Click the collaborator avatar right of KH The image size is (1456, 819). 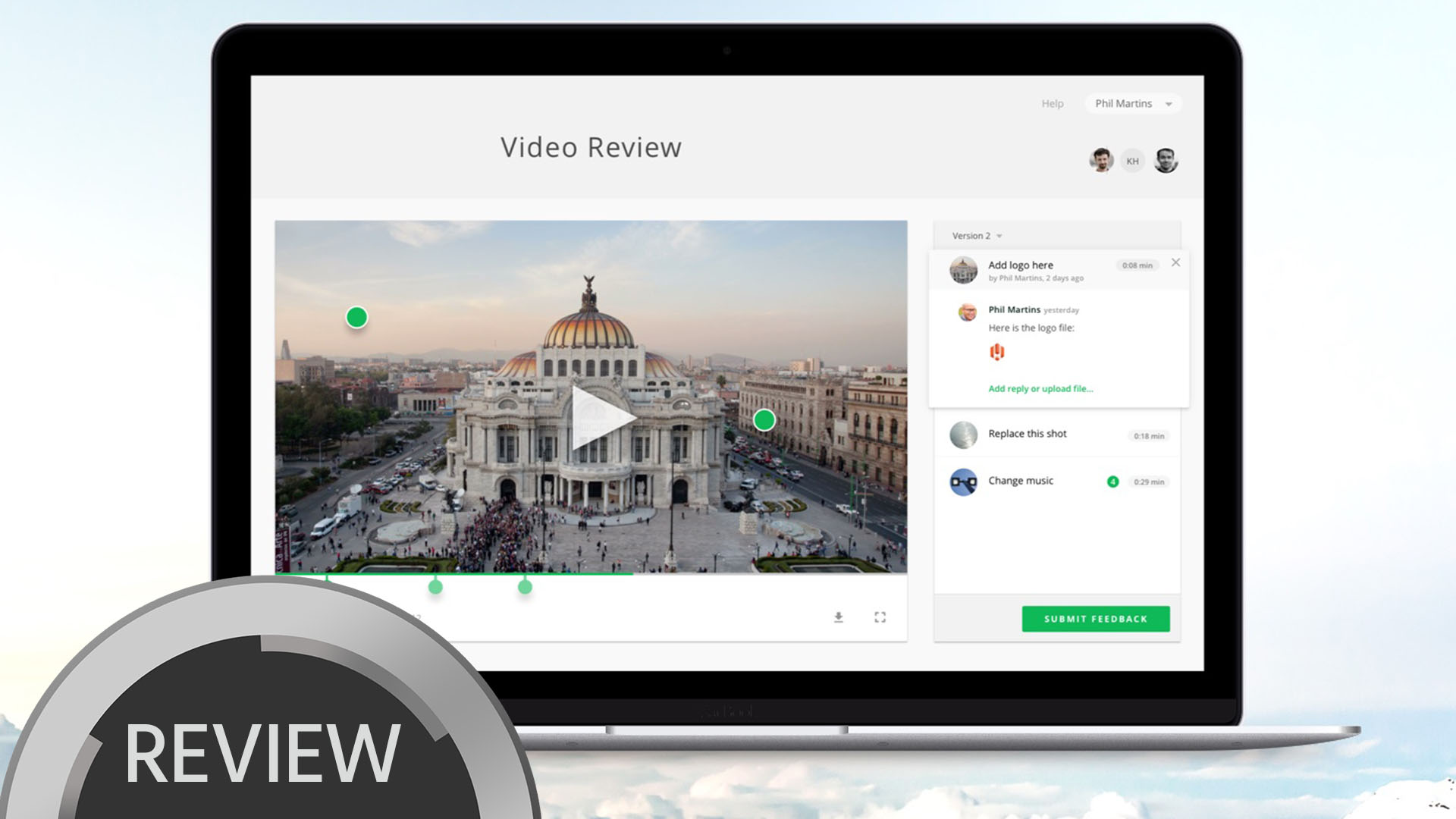pos(1166,160)
